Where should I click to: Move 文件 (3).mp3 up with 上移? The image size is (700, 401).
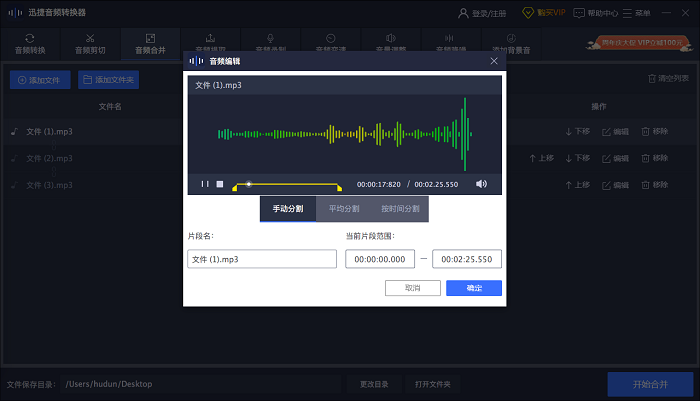point(578,185)
